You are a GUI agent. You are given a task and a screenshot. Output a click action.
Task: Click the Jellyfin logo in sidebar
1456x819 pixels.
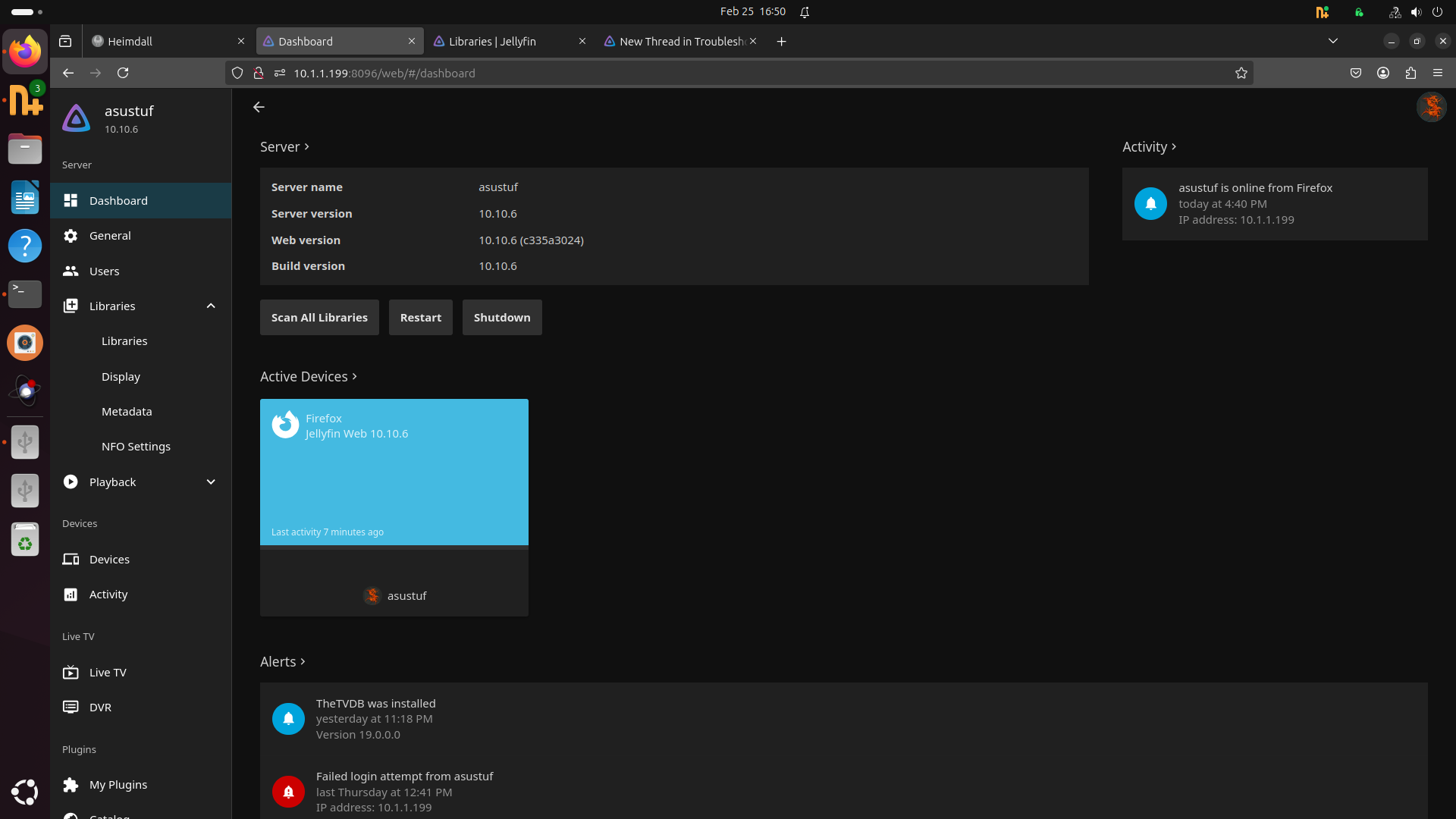click(76, 119)
